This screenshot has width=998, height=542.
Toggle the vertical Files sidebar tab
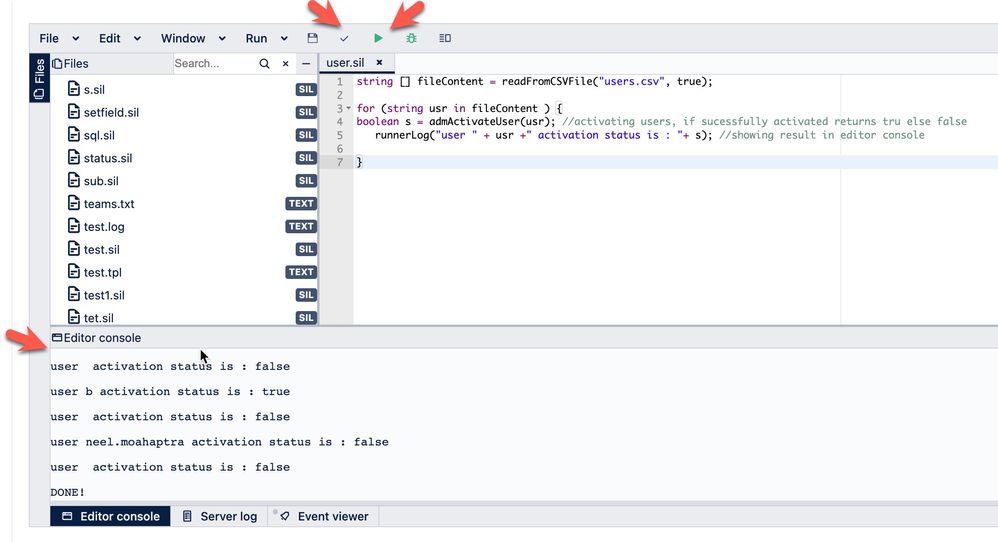coord(39,78)
